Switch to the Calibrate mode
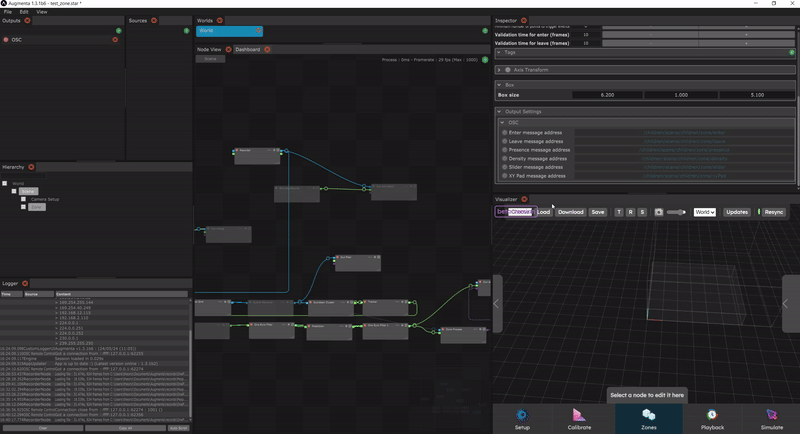The width and height of the screenshot is (800, 434). 580,417
